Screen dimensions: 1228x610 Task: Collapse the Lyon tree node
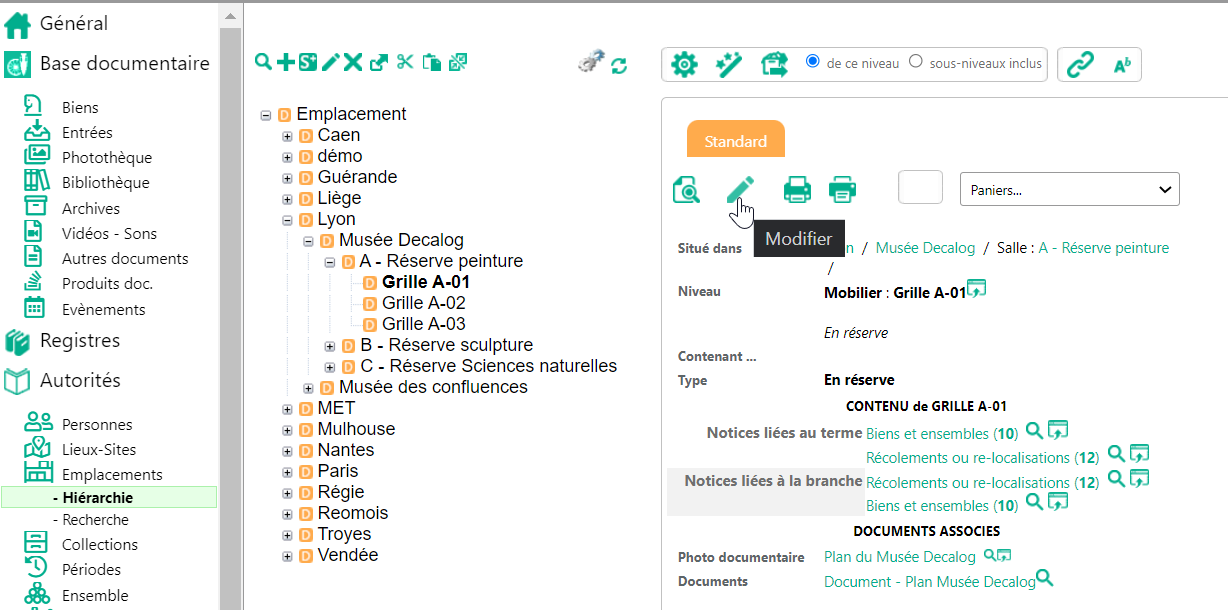click(287, 220)
